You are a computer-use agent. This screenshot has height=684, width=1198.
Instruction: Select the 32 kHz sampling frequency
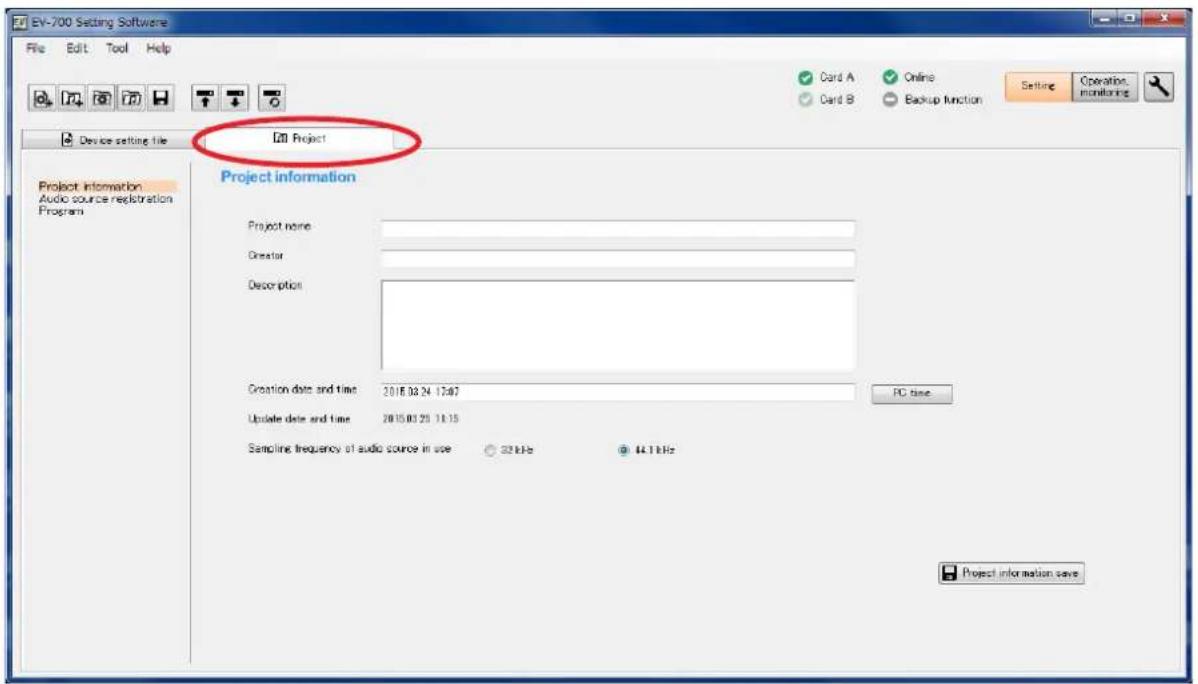[x=491, y=451]
